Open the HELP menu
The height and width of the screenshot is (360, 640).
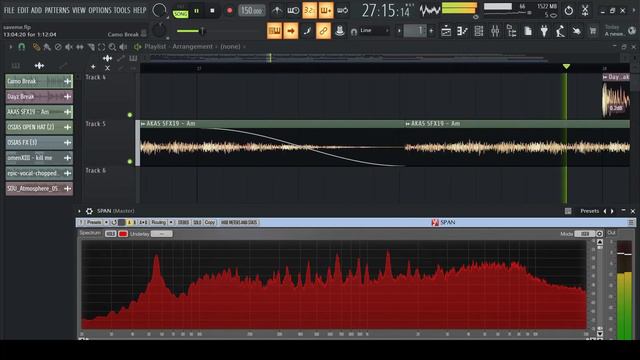(x=140, y=10)
